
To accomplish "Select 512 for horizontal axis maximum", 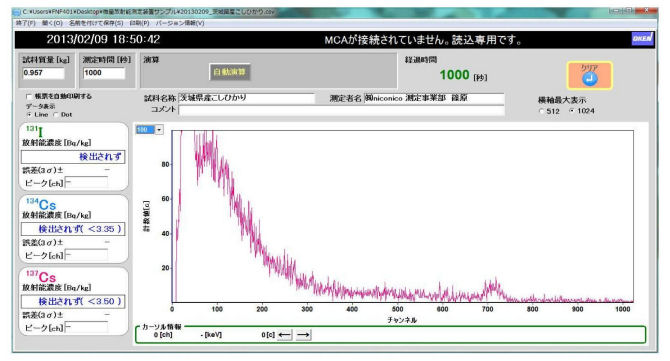I will click(542, 111).
